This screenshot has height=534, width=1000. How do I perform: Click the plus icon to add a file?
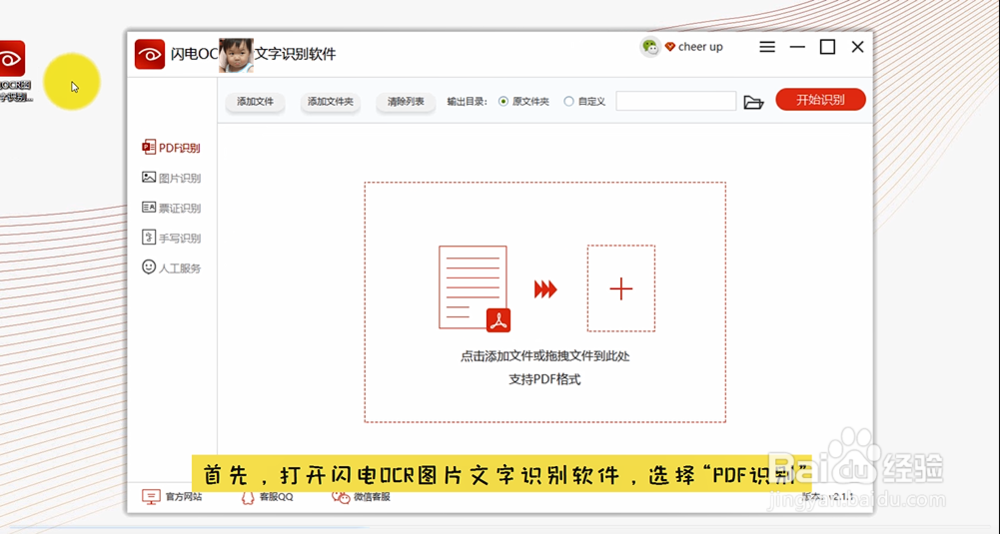point(621,288)
